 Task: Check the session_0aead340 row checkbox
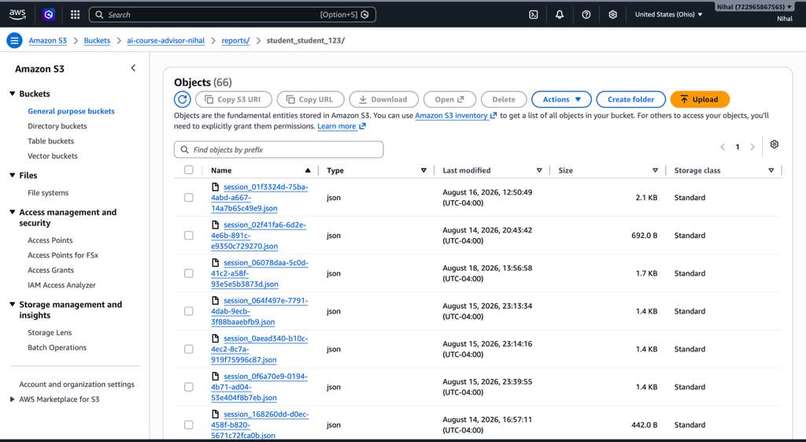click(x=189, y=349)
